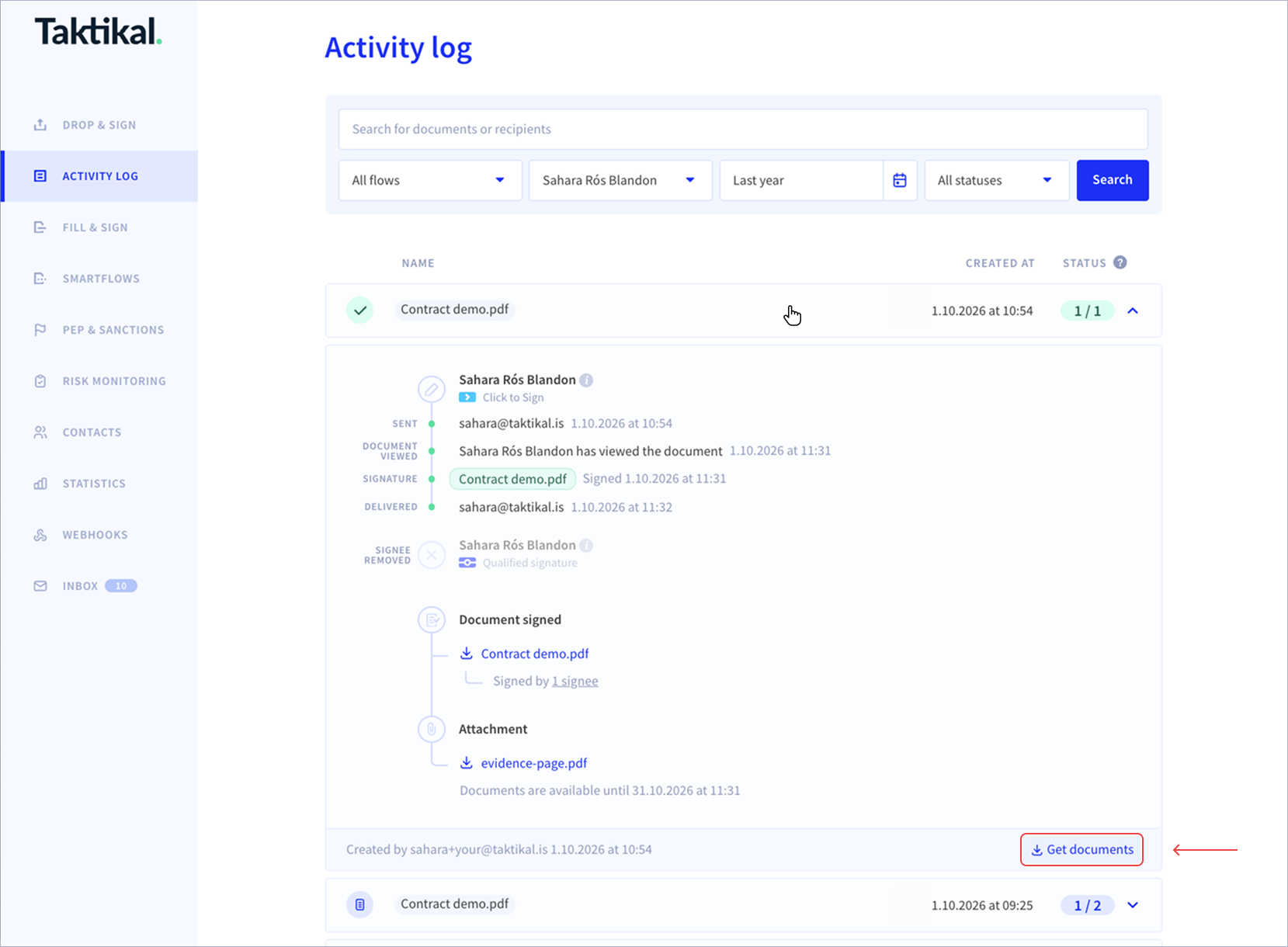Click the Get documents button
1288x947 pixels.
point(1081,849)
